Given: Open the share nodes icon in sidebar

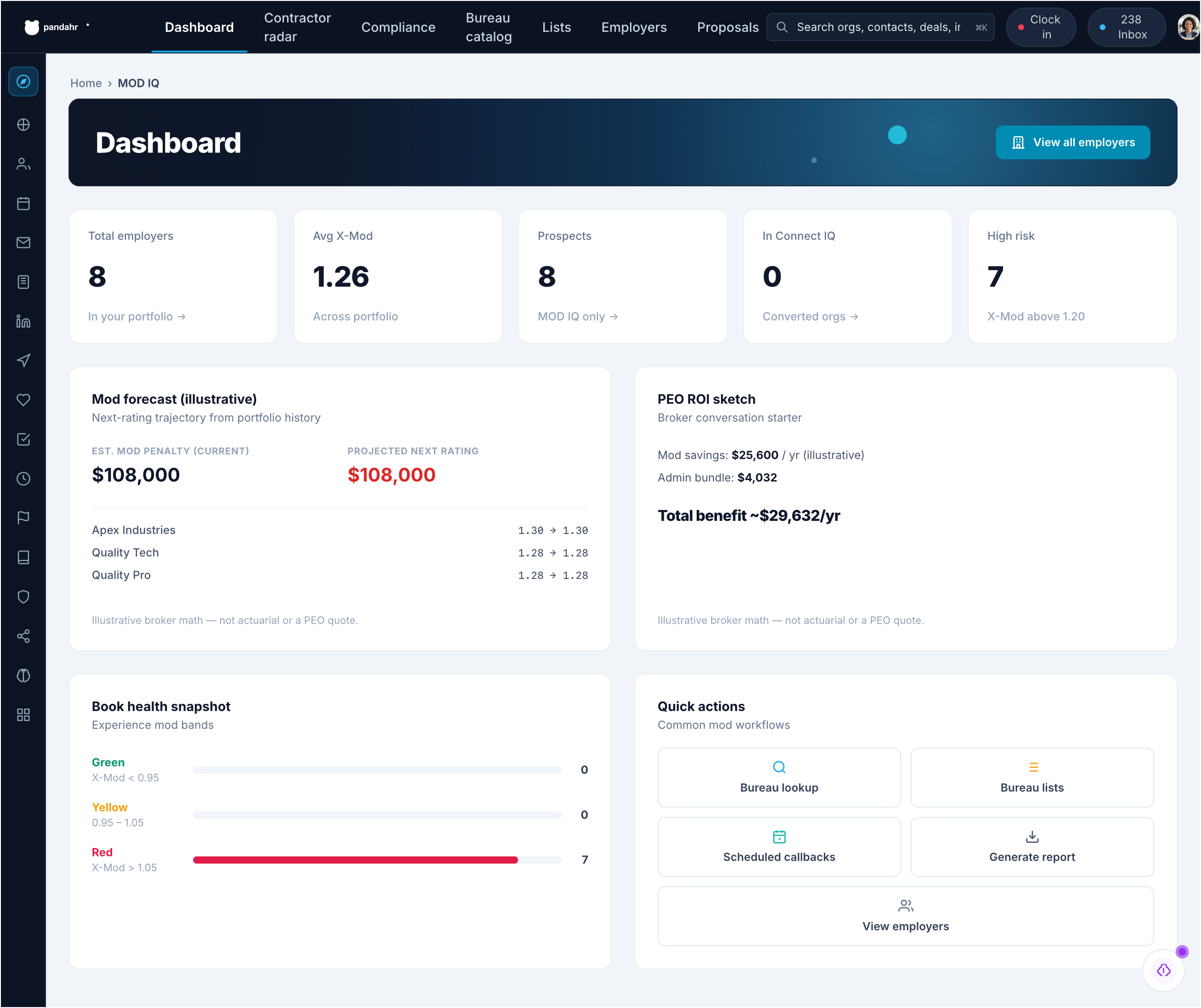Looking at the screenshot, I should (23, 636).
